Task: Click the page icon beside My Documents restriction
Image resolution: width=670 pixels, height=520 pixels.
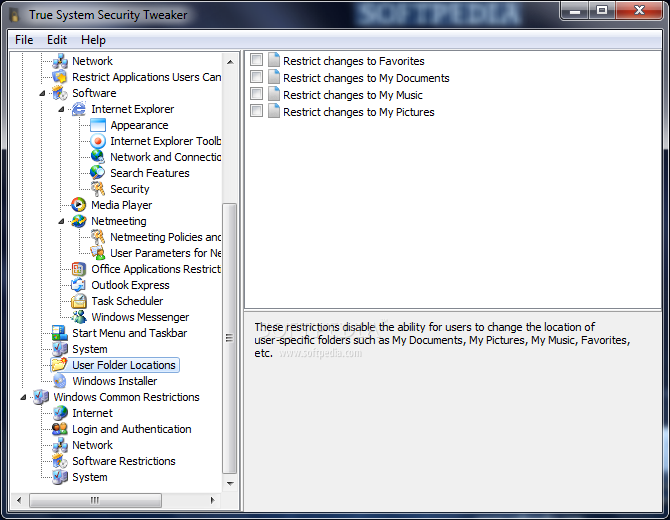Action: pos(274,77)
